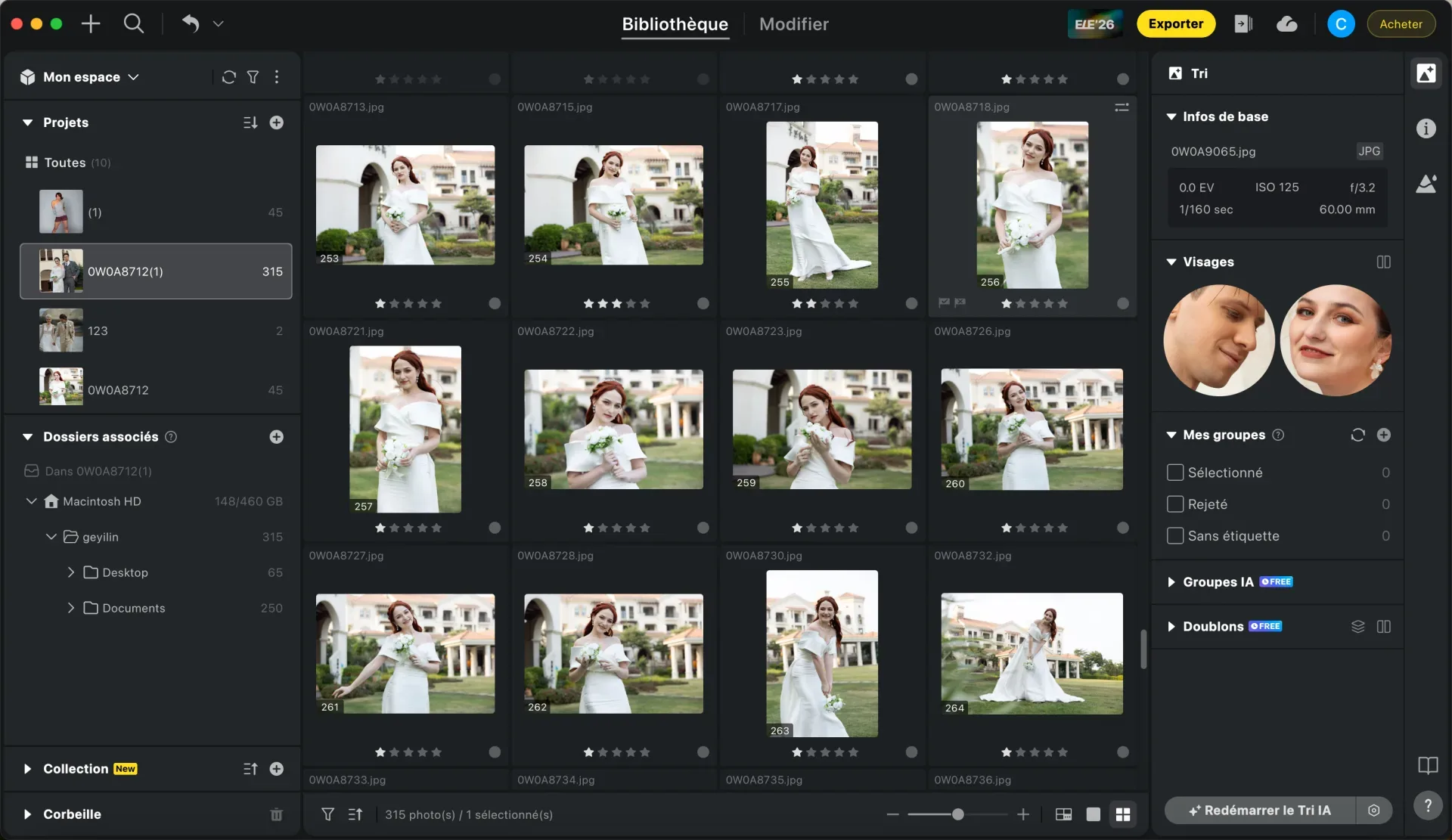The height and width of the screenshot is (840, 1452).
Task: Open the Mon espace dropdown
Action: coord(79,77)
